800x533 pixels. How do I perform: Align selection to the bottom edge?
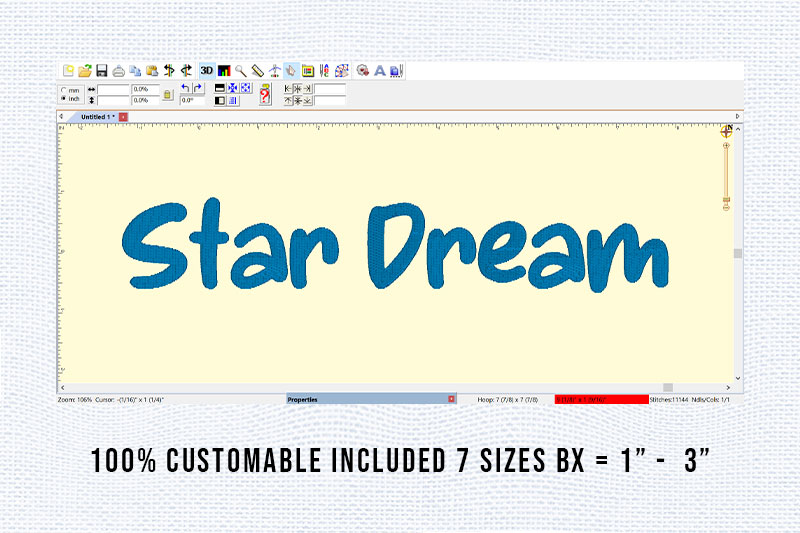(308, 101)
